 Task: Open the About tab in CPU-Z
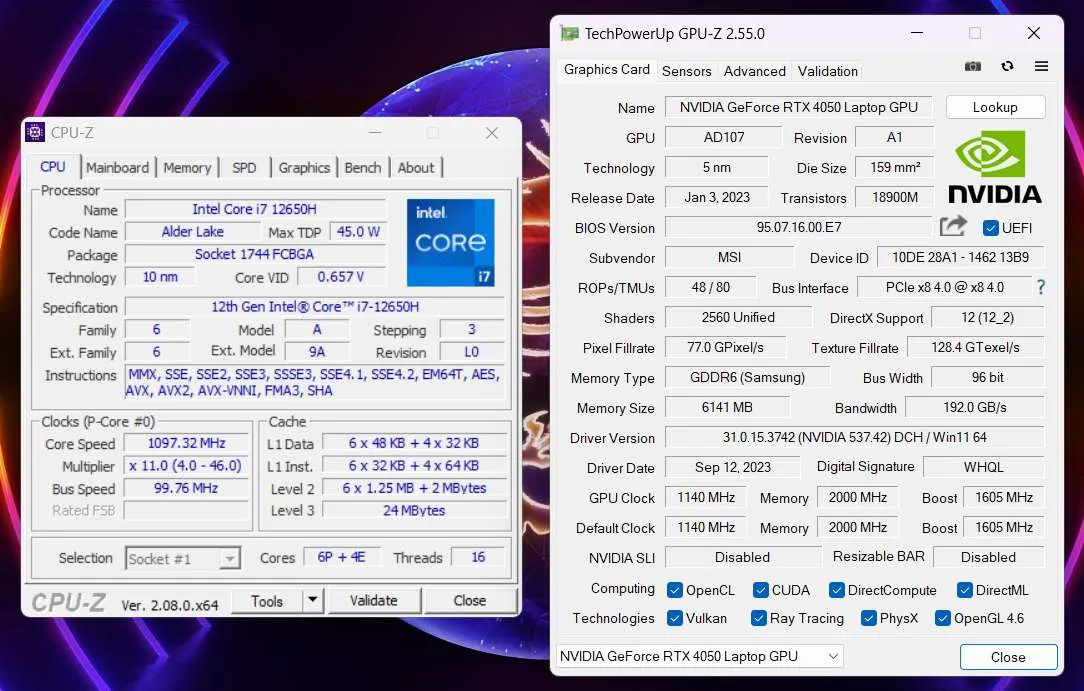tap(416, 168)
